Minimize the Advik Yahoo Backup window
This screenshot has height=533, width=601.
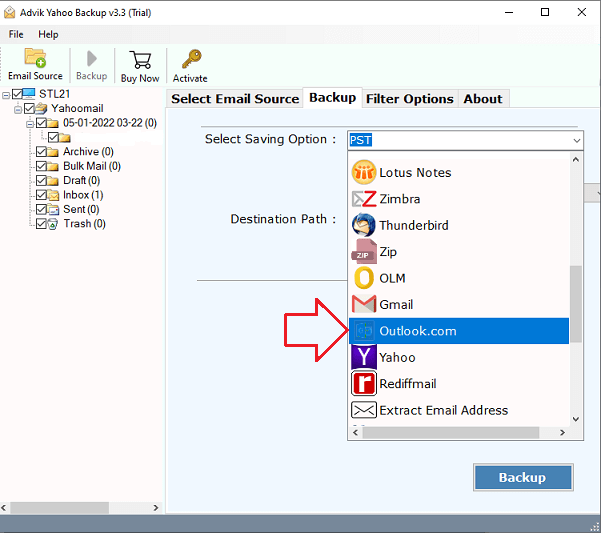point(509,12)
